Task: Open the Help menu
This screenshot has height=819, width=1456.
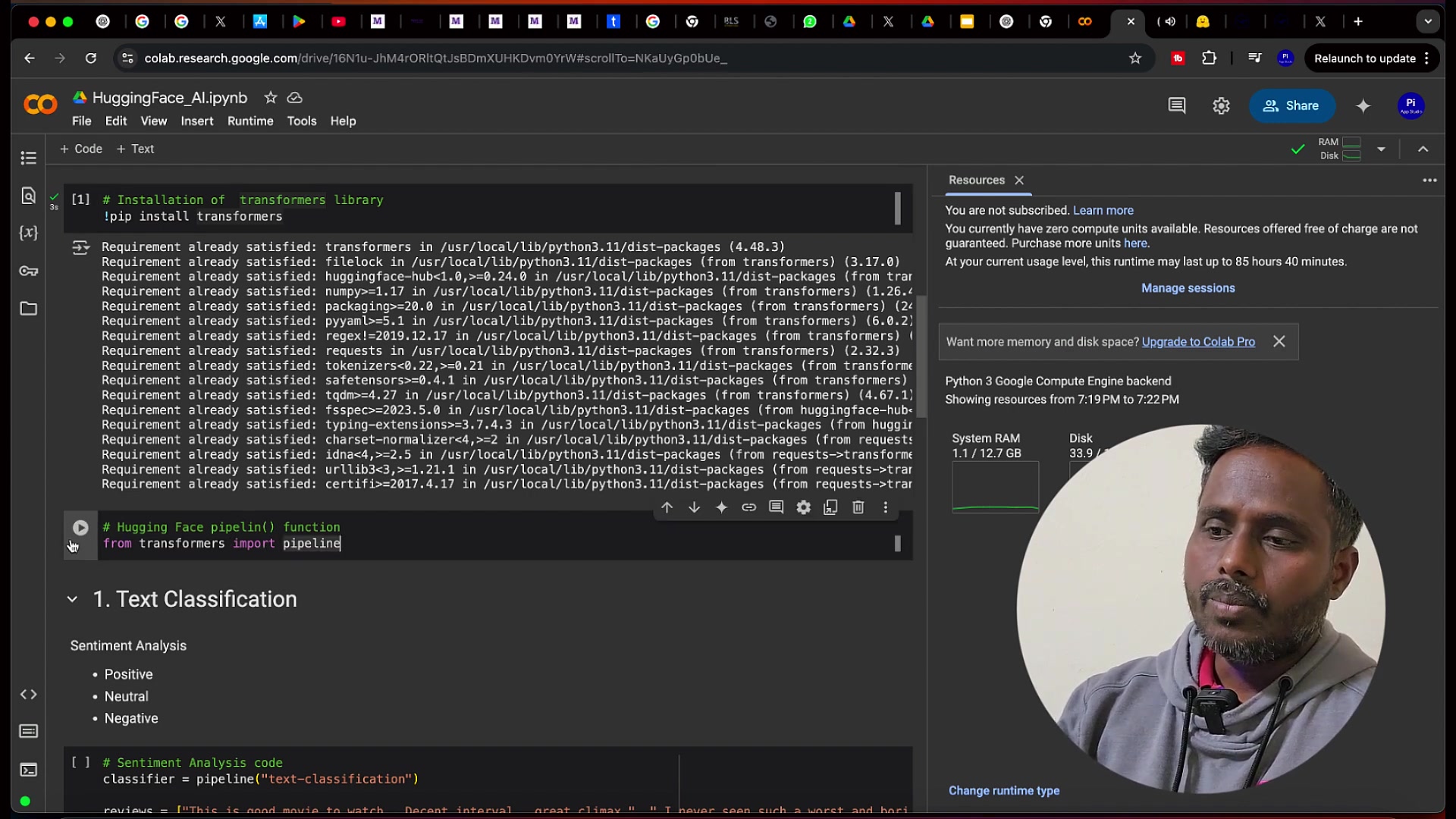Action: point(343,121)
